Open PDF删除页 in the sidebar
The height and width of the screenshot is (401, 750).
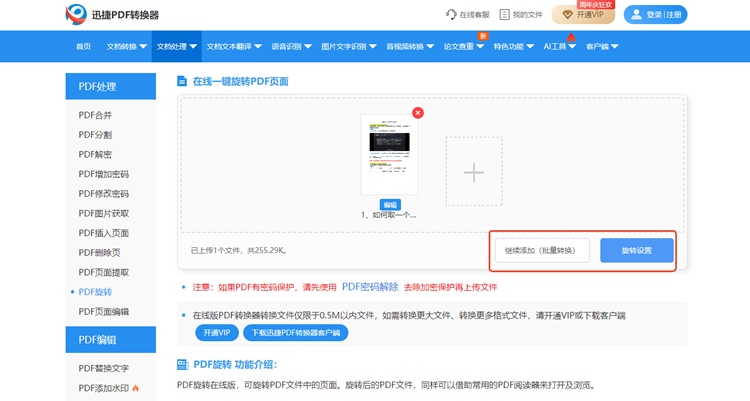99,252
